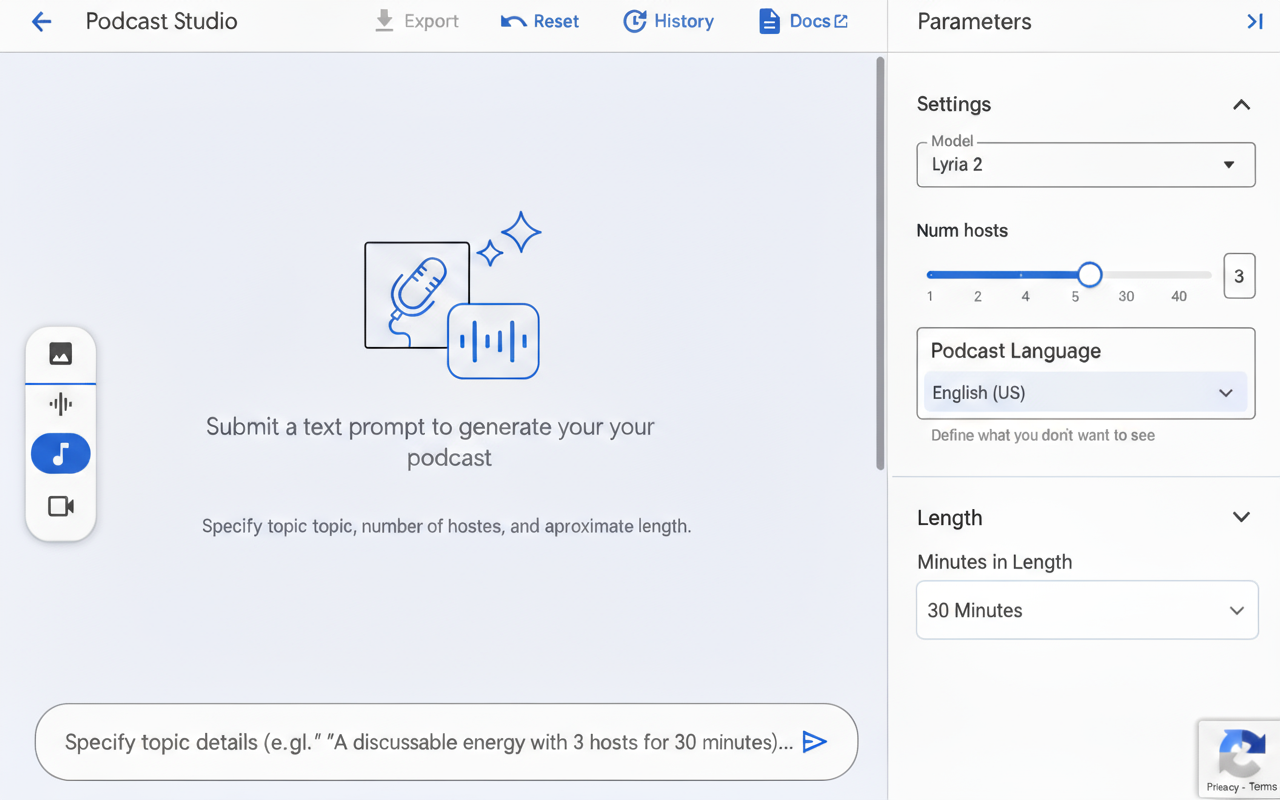Click the back arrow to leave Podcast Studio
The image size is (1280, 800).
[x=39, y=21]
